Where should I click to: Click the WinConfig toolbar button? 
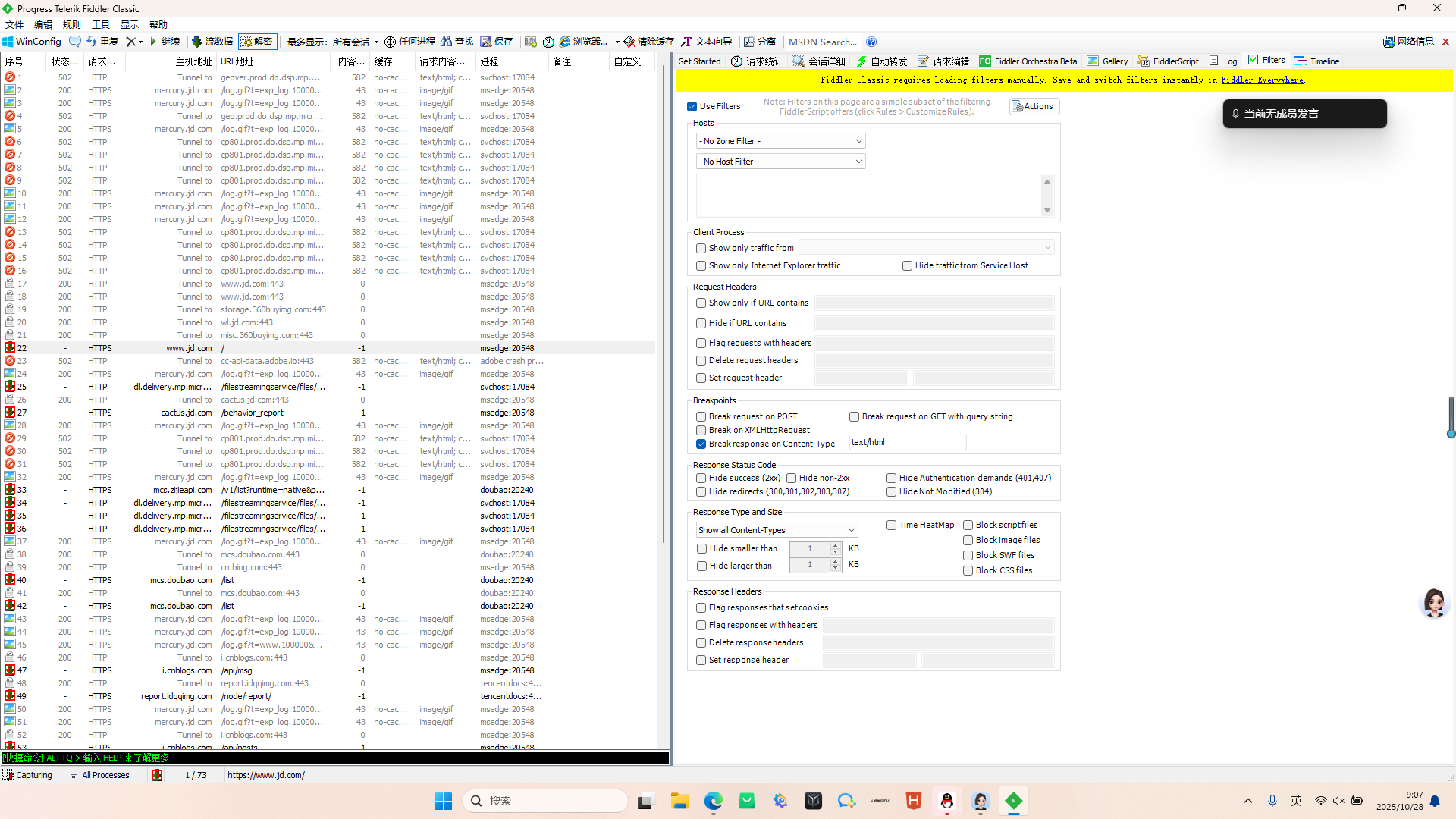(x=32, y=42)
